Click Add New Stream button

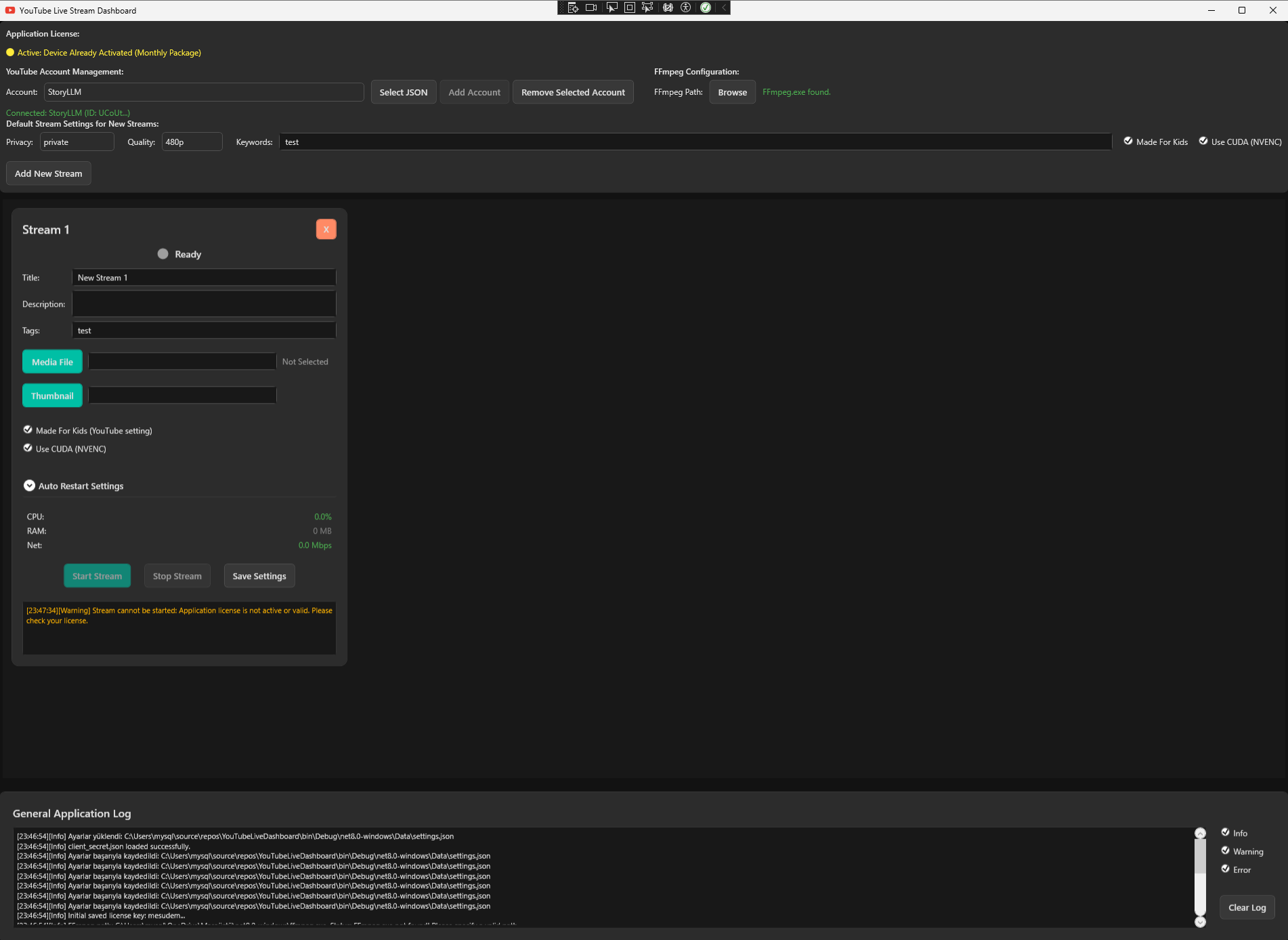(x=49, y=173)
